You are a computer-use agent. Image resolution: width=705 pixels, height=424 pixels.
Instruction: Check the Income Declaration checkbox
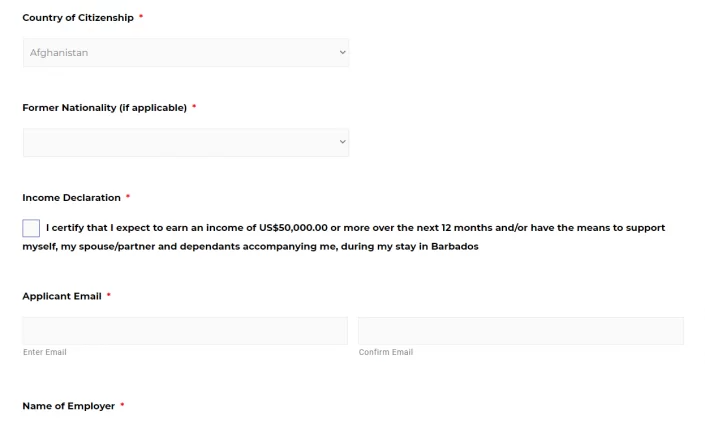coord(31,228)
